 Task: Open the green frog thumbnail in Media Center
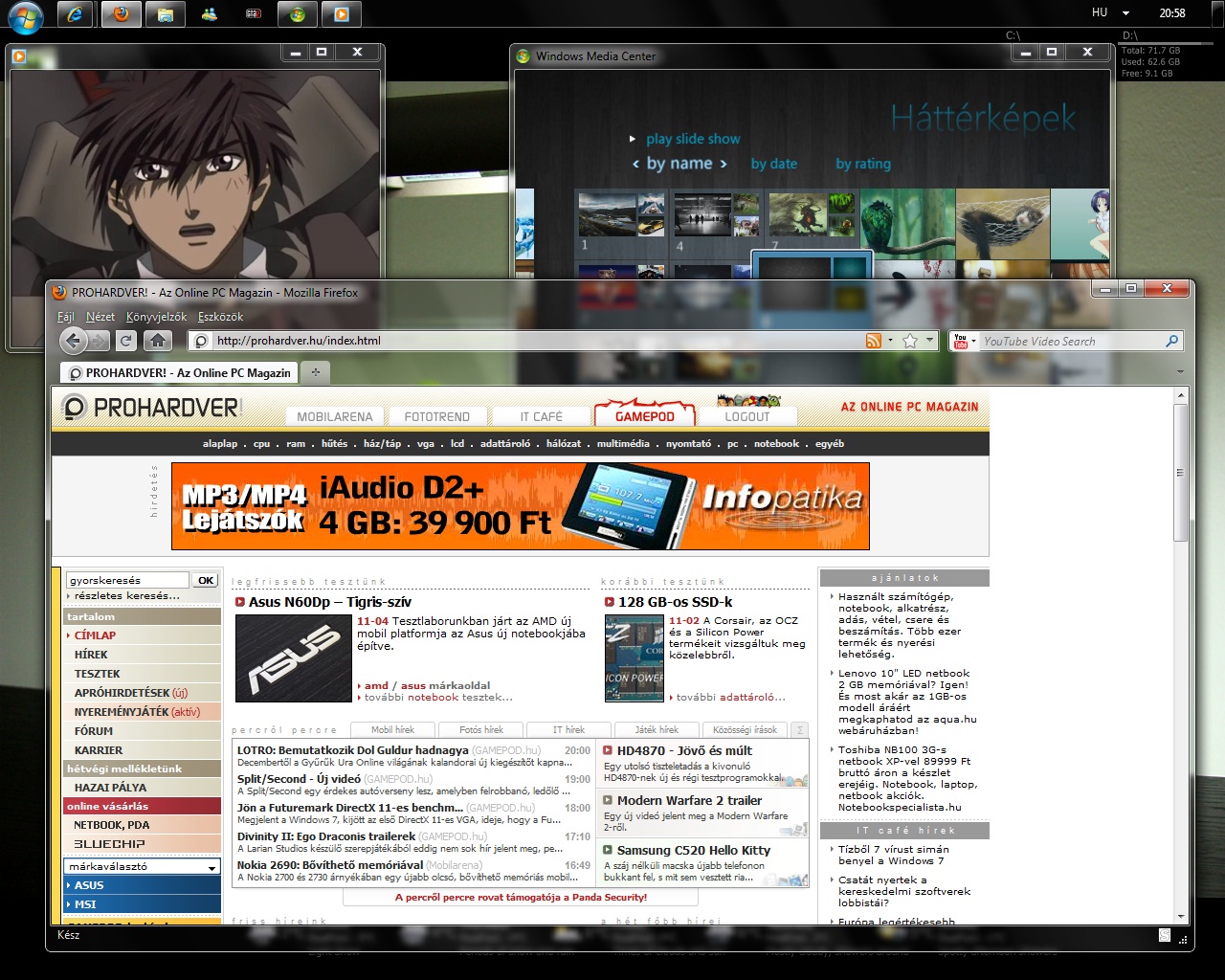click(907, 224)
